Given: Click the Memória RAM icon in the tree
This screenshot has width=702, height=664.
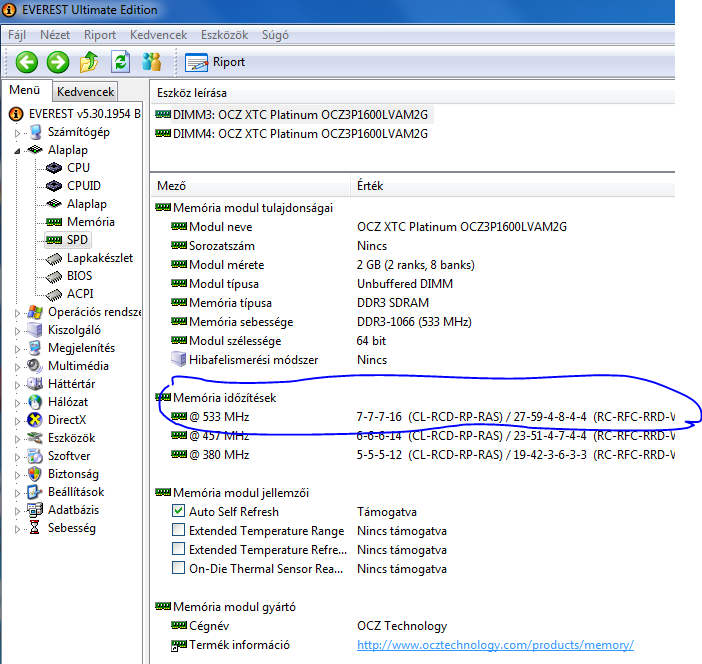Looking at the screenshot, I should click(54, 222).
